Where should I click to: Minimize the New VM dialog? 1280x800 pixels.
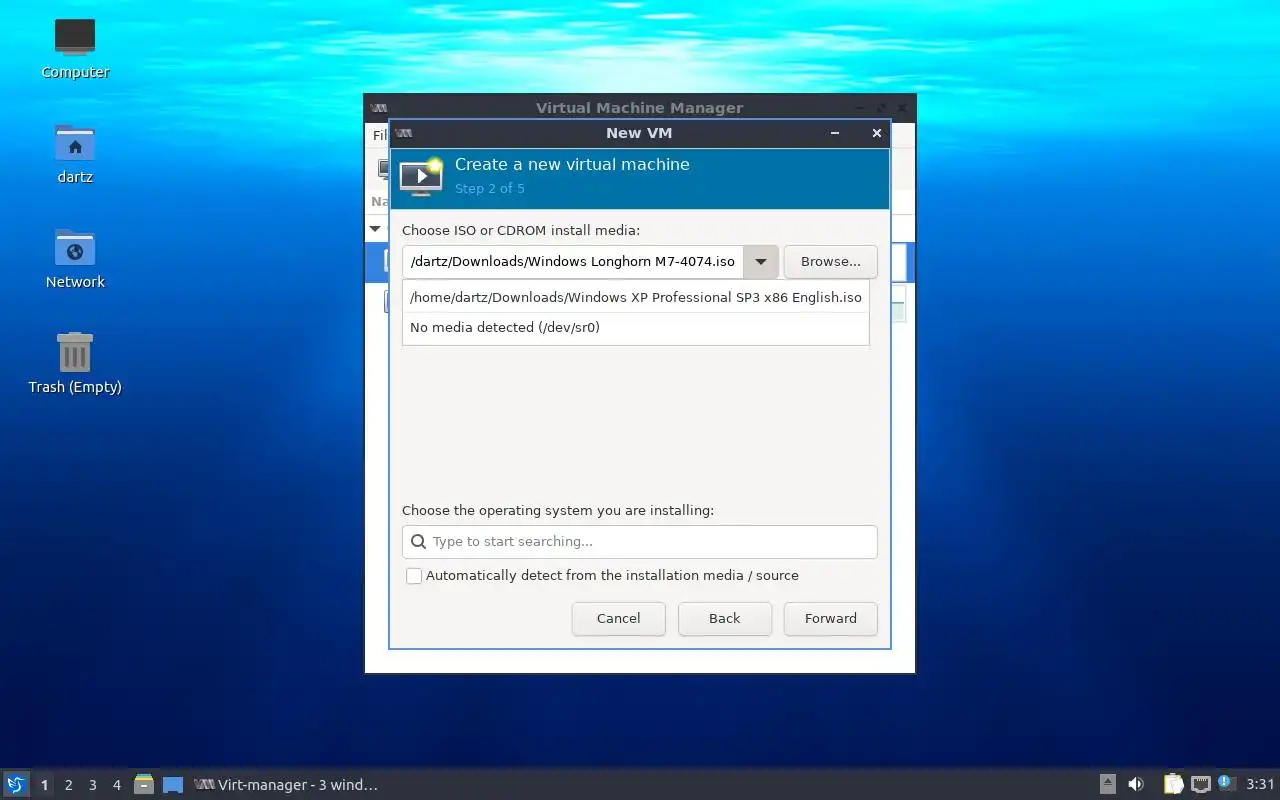coord(835,133)
